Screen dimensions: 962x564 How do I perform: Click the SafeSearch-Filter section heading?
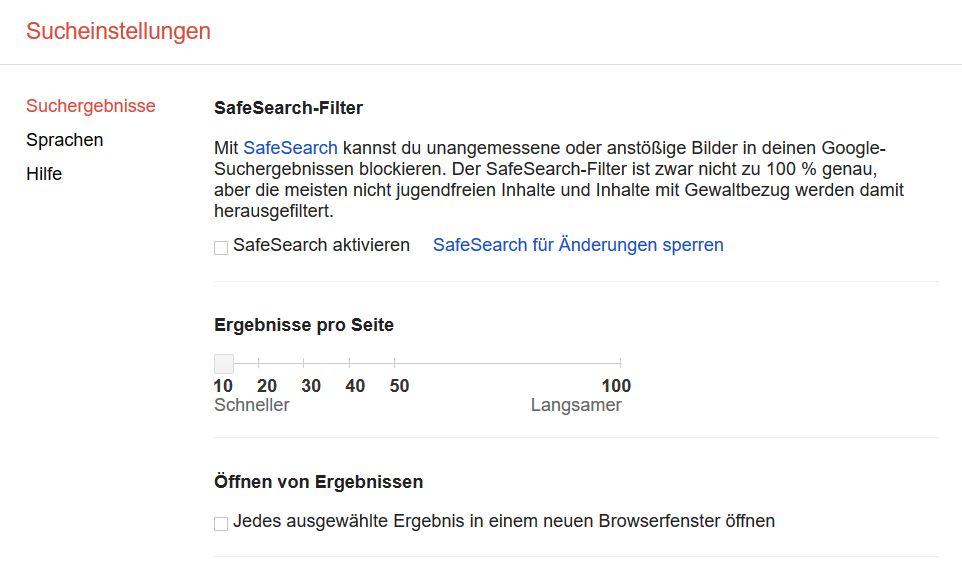(x=289, y=107)
